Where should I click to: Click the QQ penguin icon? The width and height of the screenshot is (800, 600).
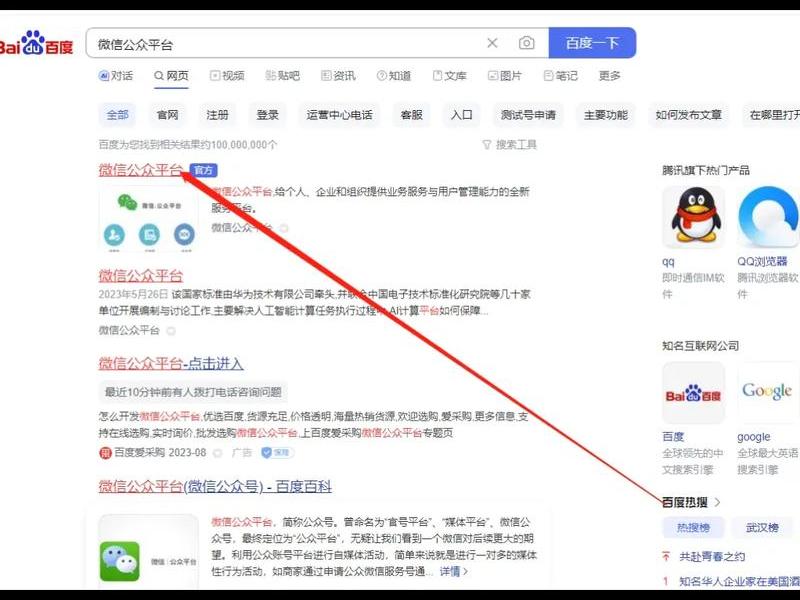(693, 217)
